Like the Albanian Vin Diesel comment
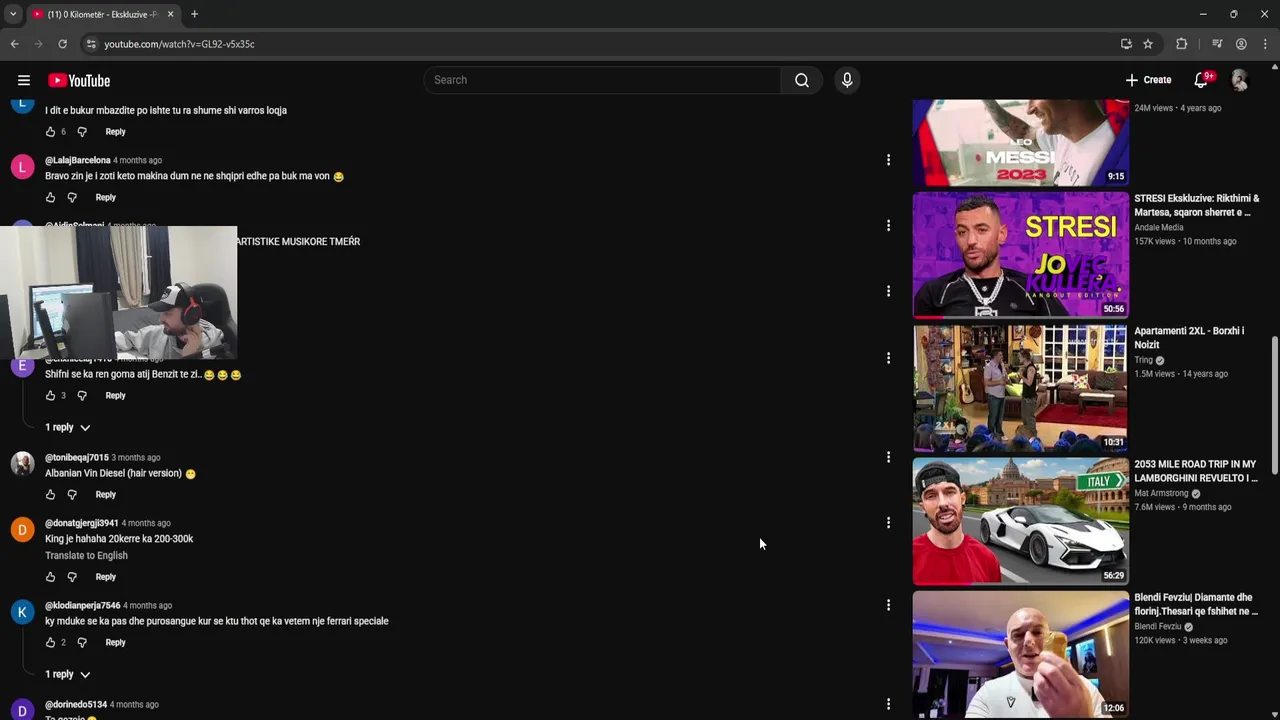This screenshot has height=720, width=1280. tap(51, 494)
